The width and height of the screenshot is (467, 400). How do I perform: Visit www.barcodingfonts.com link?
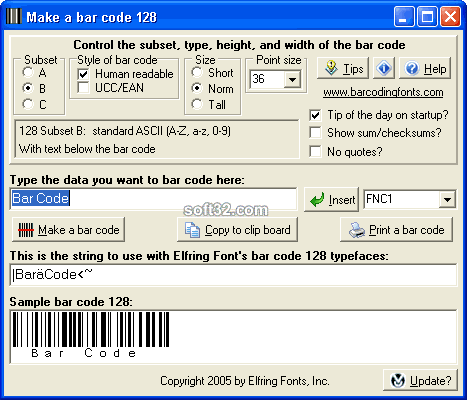pyautogui.click(x=383, y=92)
